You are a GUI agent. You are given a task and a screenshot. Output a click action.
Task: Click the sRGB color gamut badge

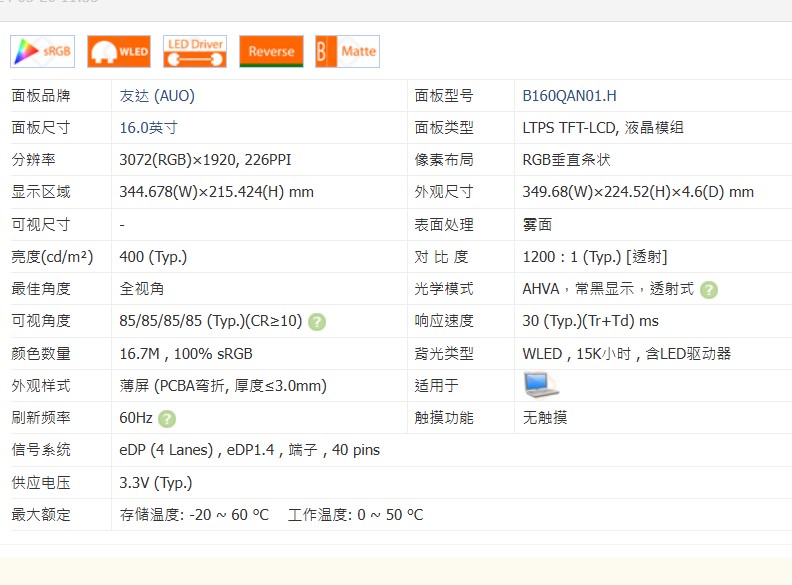coord(42,52)
